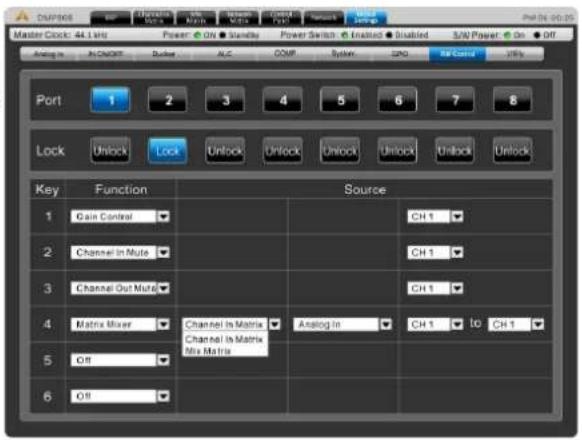Toggle the lock button for port 1
The height and width of the screenshot is (440, 582).
tap(110, 150)
